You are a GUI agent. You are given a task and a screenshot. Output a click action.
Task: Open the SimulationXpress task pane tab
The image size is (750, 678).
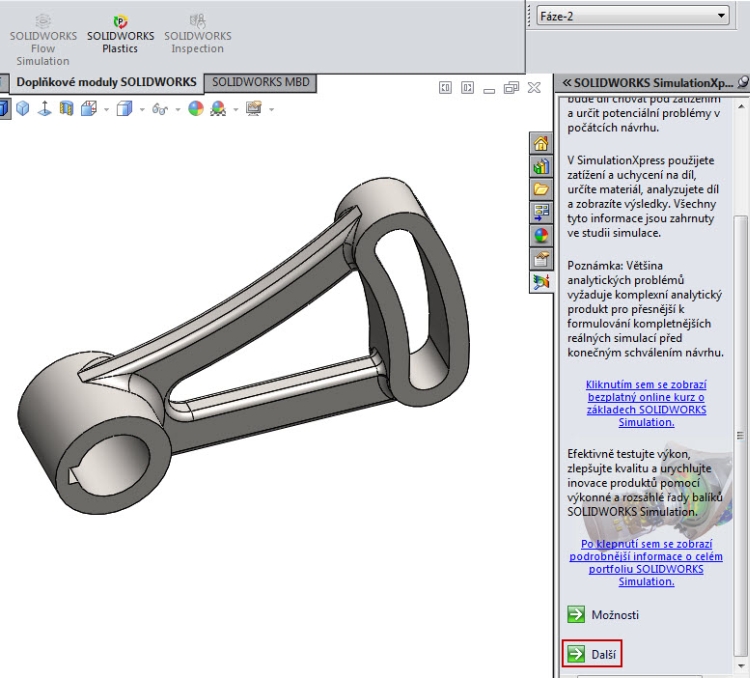(541, 282)
